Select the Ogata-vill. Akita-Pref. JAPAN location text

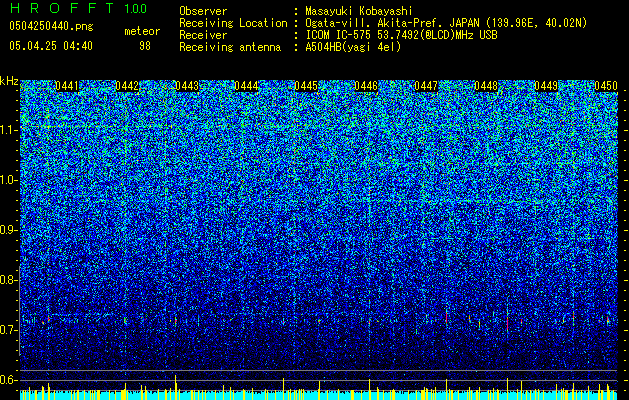click(x=446, y=23)
